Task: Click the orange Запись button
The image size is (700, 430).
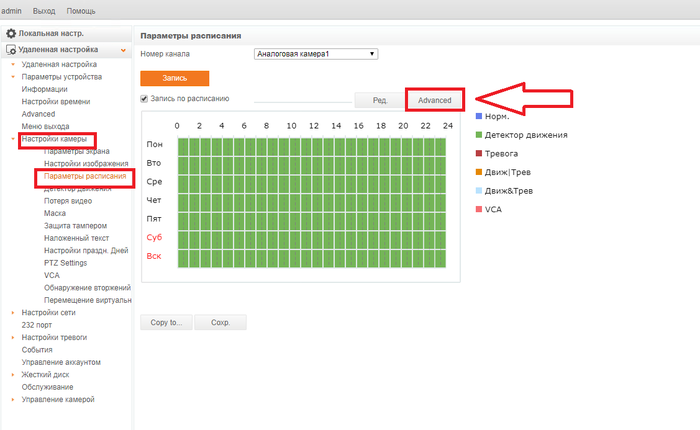Action: 175,78
